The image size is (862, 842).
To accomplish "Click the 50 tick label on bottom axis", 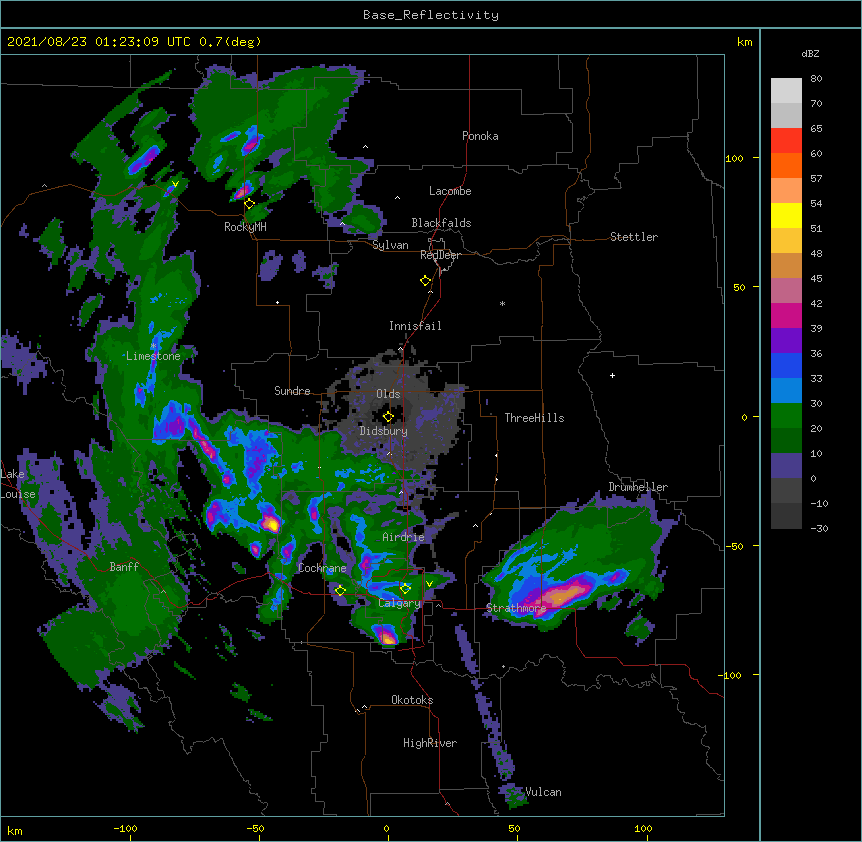I will (x=515, y=828).
